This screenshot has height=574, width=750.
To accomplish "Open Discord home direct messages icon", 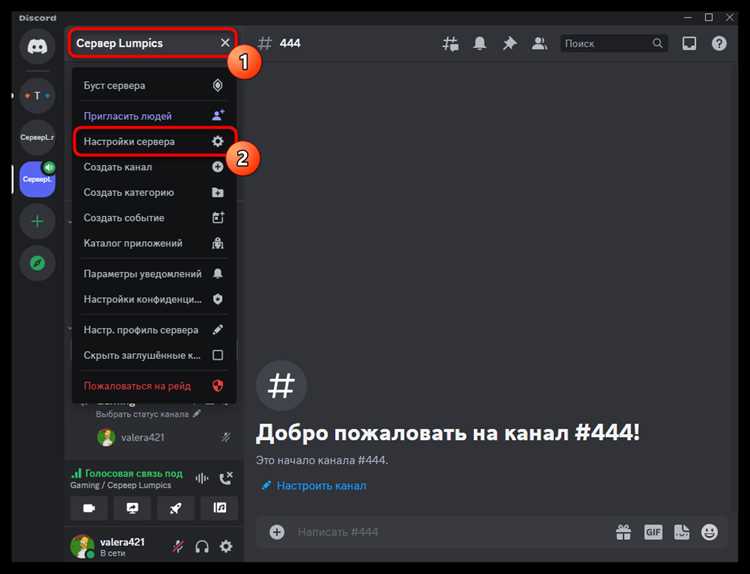I will (37, 46).
